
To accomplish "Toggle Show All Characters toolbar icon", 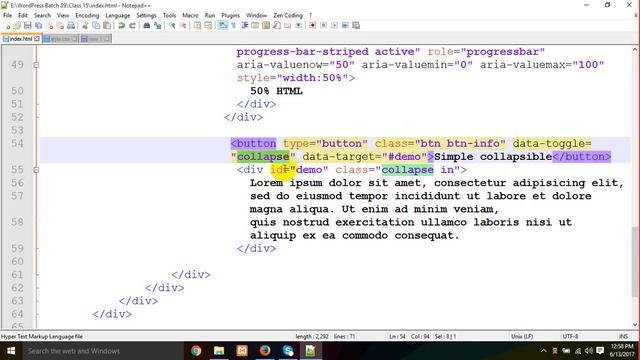I will [233, 25].
